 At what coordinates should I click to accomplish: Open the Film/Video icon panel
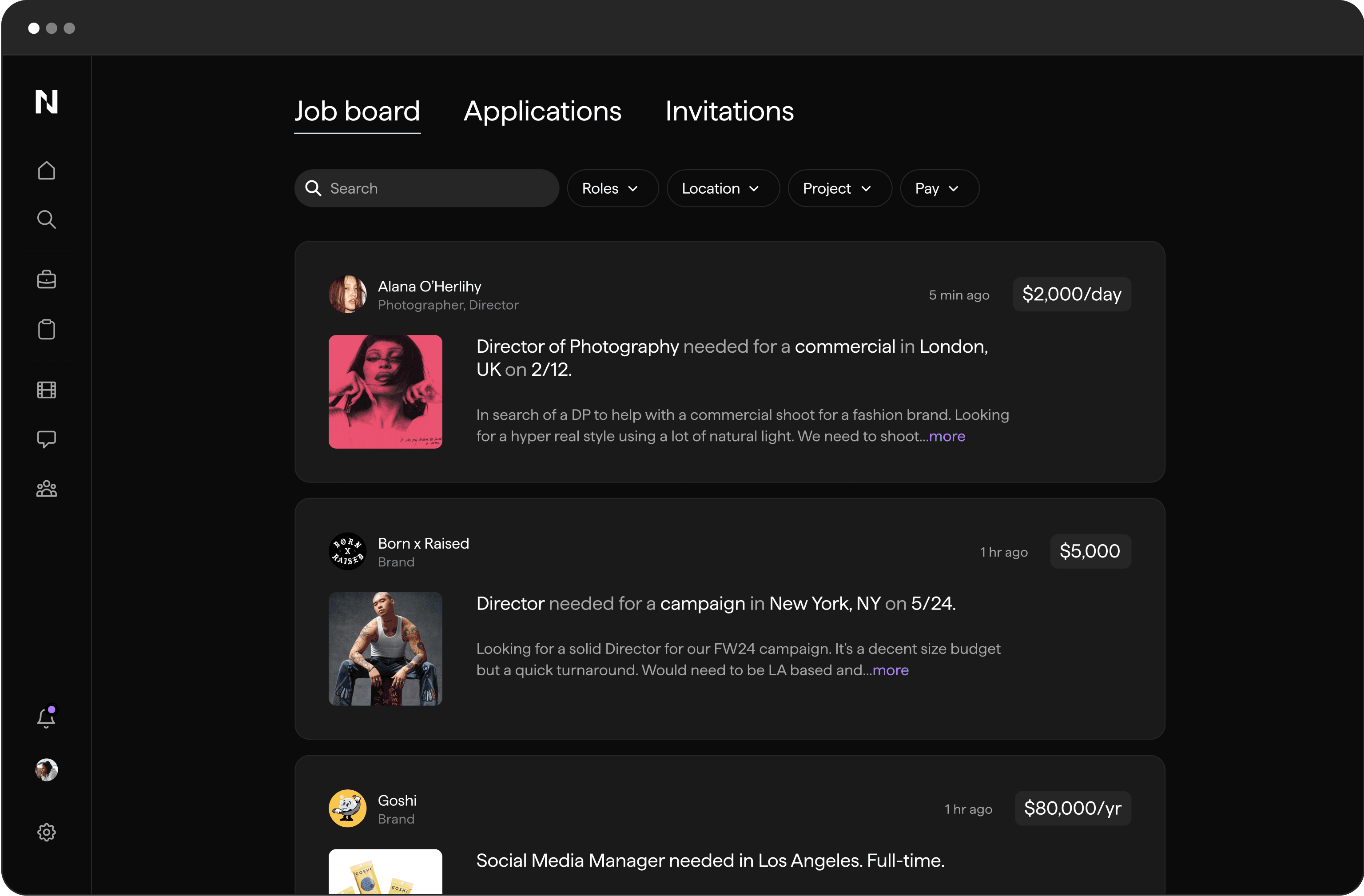[x=47, y=390]
